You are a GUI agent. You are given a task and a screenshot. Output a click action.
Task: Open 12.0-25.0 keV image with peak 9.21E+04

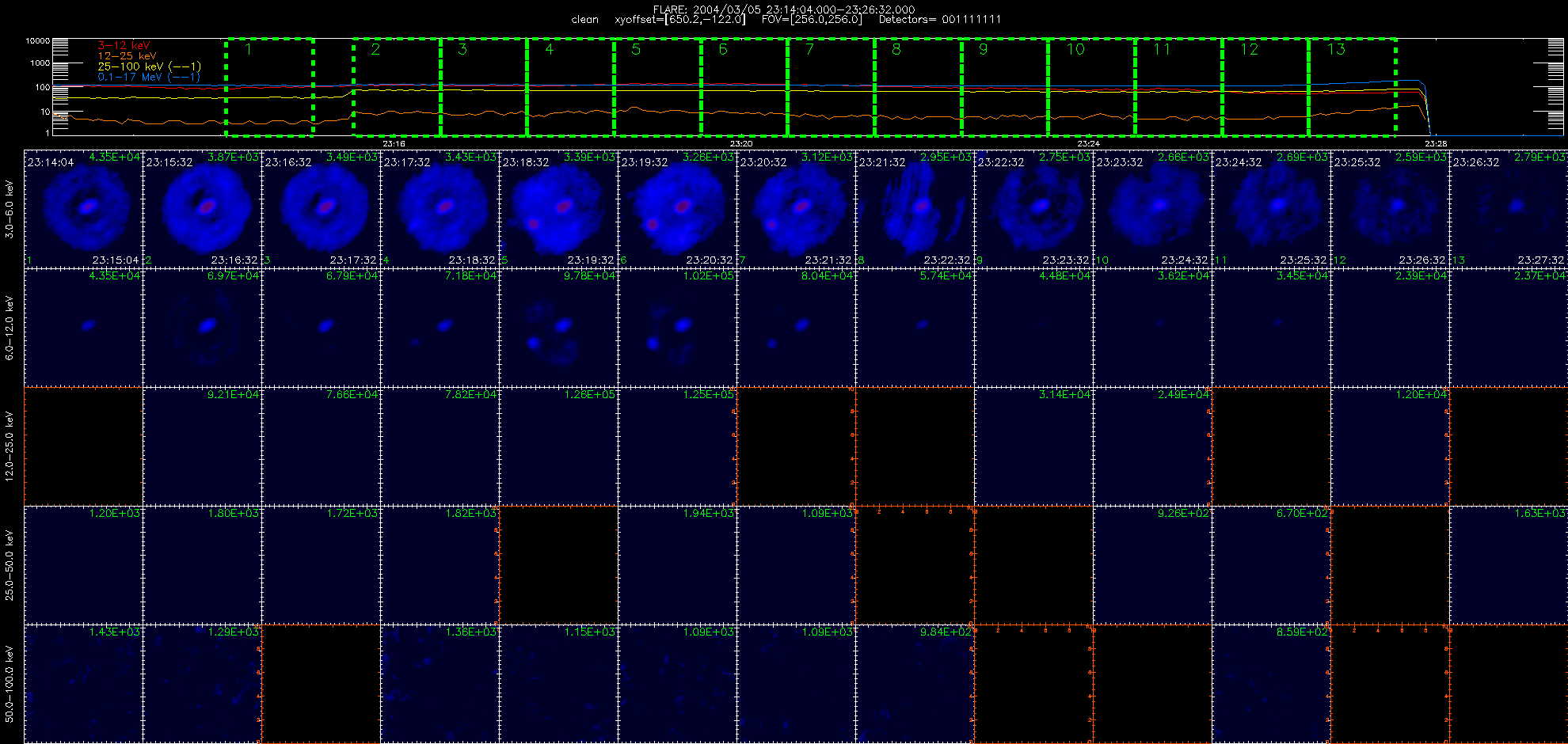(203, 446)
